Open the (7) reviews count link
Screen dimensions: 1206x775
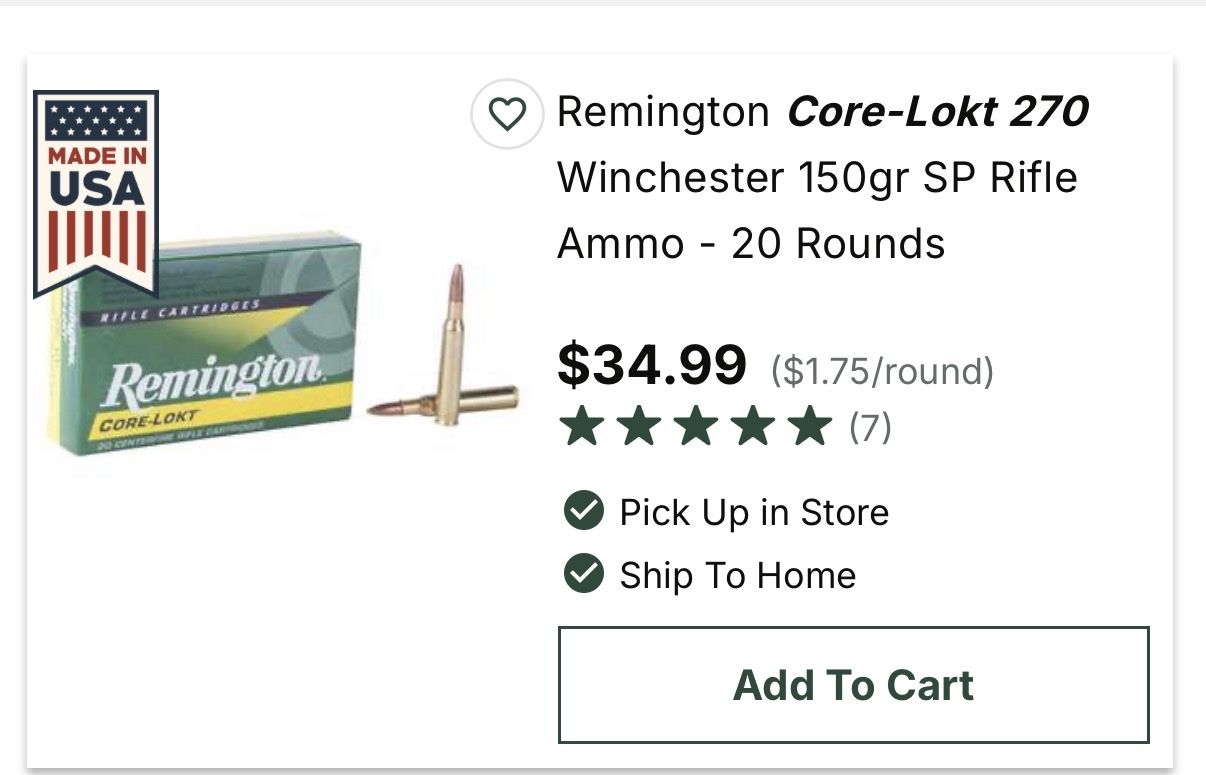870,428
